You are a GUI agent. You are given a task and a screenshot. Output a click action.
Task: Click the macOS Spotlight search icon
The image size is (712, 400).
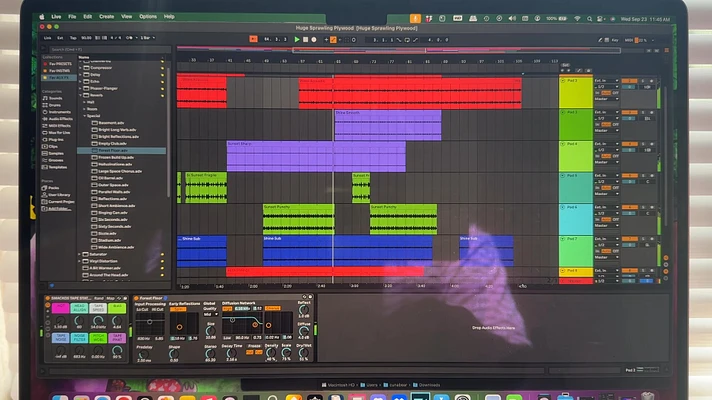coord(589,19)
